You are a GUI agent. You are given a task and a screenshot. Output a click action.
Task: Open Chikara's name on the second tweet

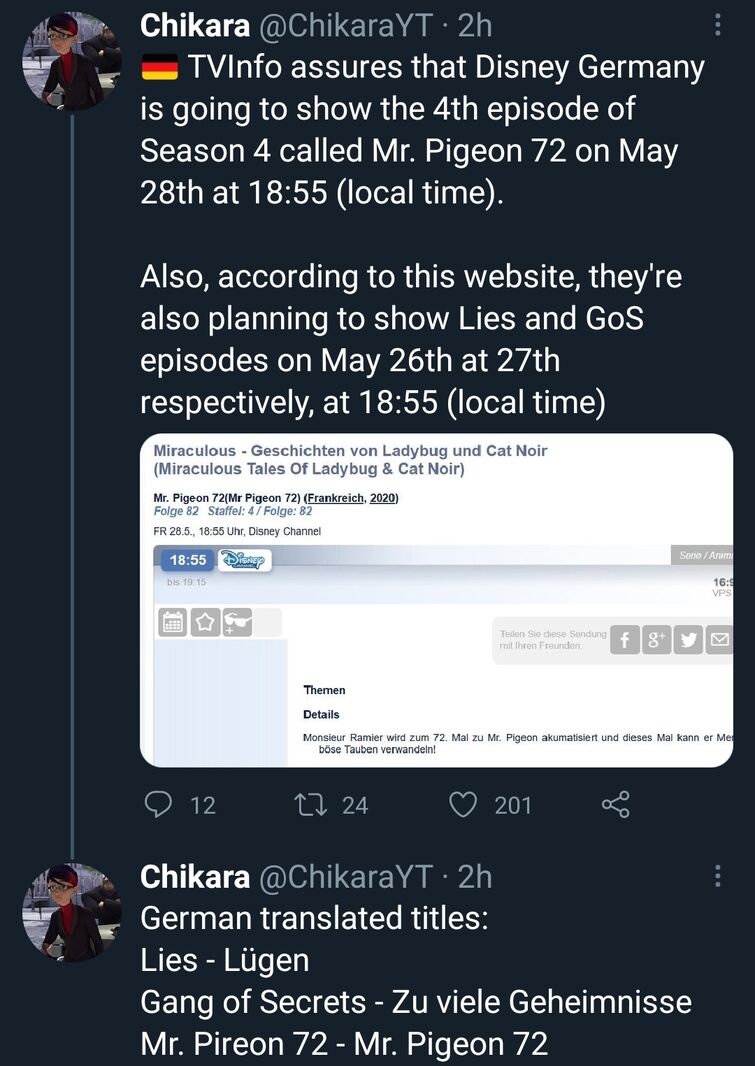[x=195, y=876]
